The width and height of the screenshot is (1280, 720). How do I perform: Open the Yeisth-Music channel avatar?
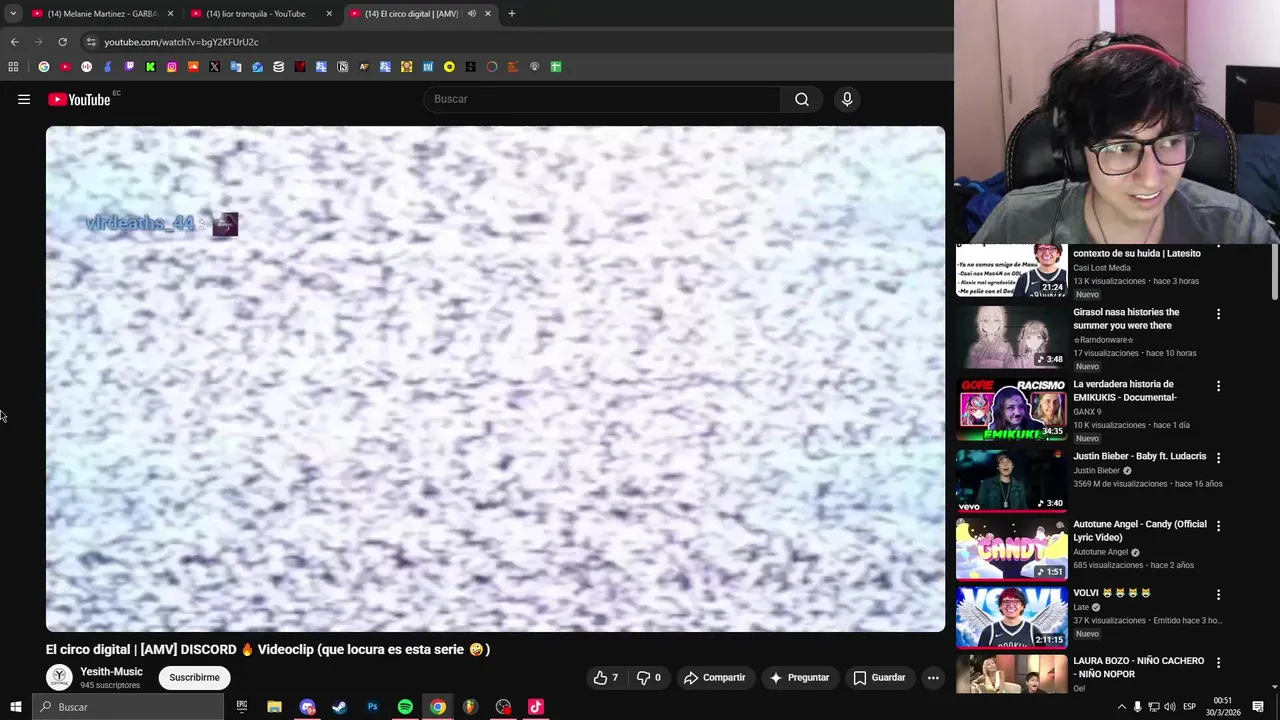(60, 677)
